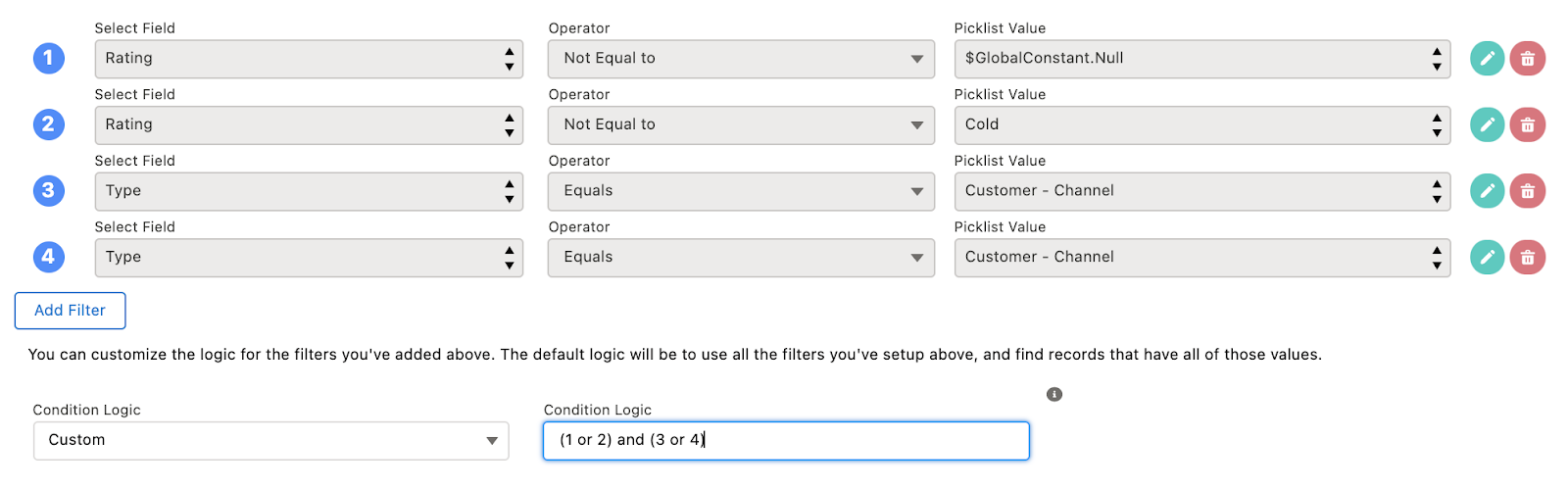Click the edit pencil for filter 2
The image size is (1568, 489).
coord(1487,124)
